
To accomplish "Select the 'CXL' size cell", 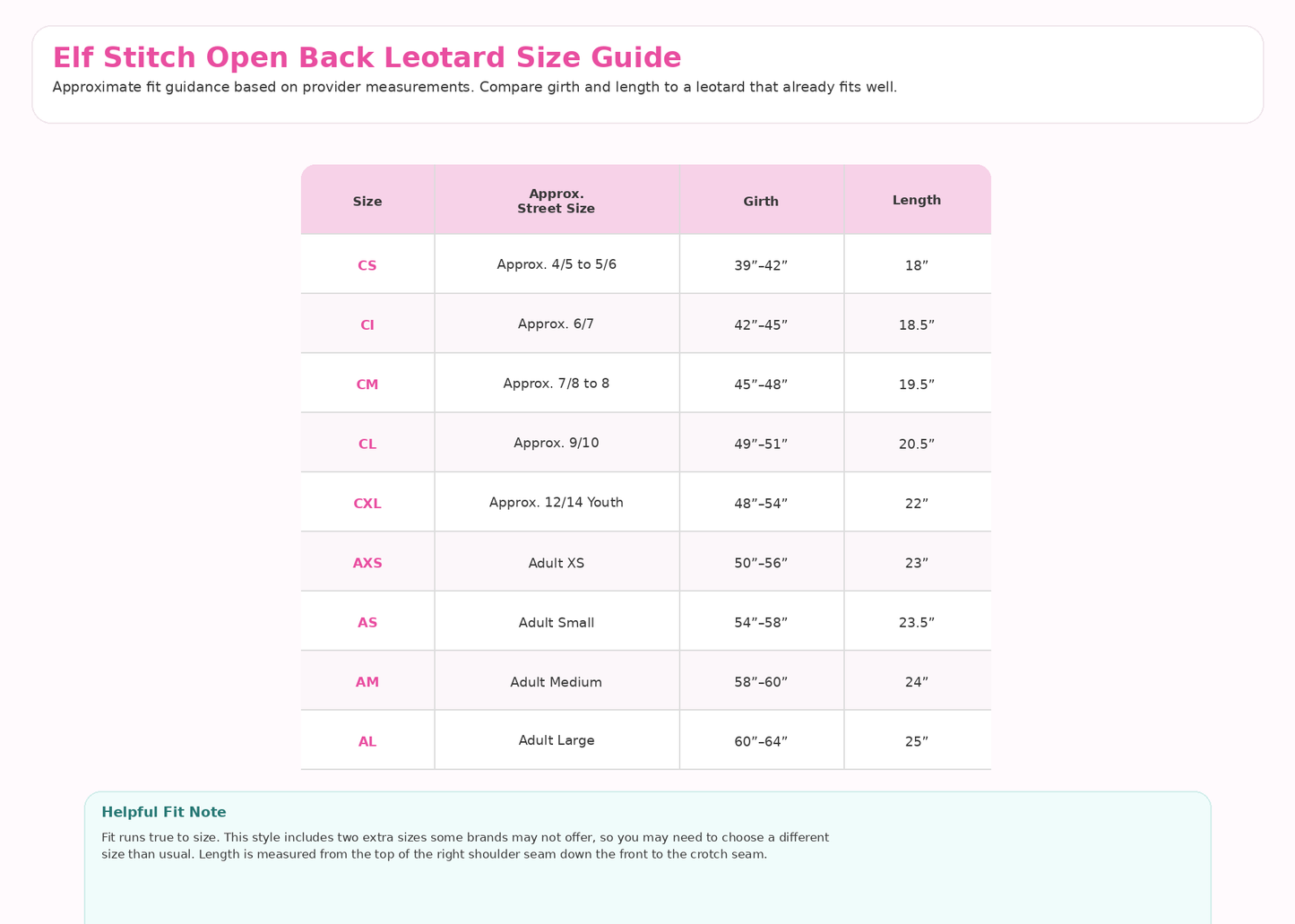I will point(367,504).
